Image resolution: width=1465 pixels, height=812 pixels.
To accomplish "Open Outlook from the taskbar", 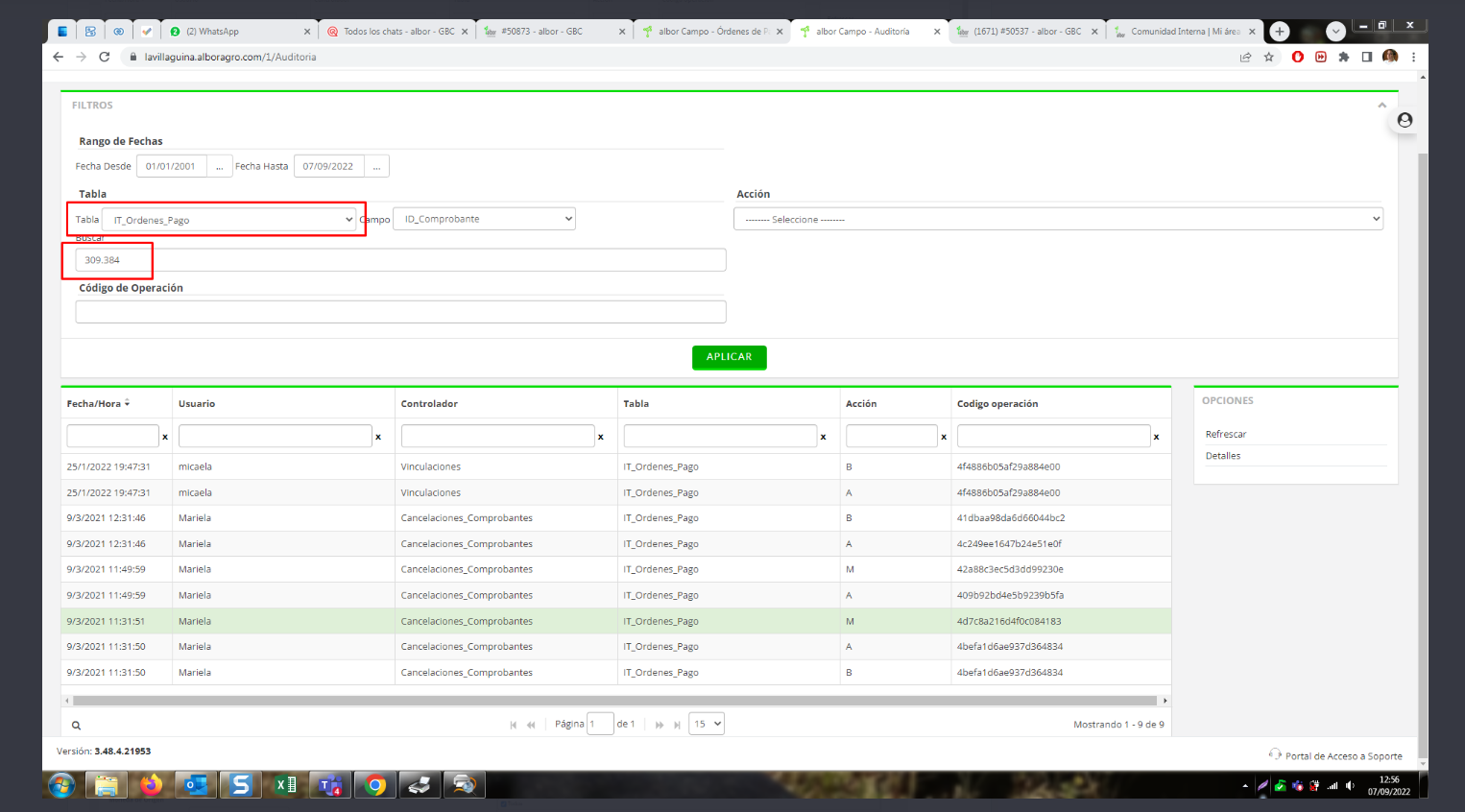I will click(x=196, y=785).
